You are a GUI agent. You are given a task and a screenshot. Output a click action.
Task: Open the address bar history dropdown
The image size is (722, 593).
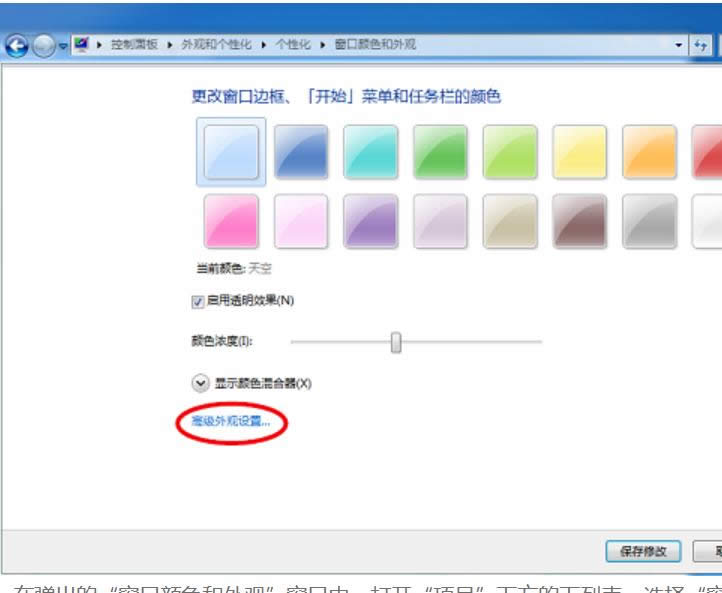[678, 45]
